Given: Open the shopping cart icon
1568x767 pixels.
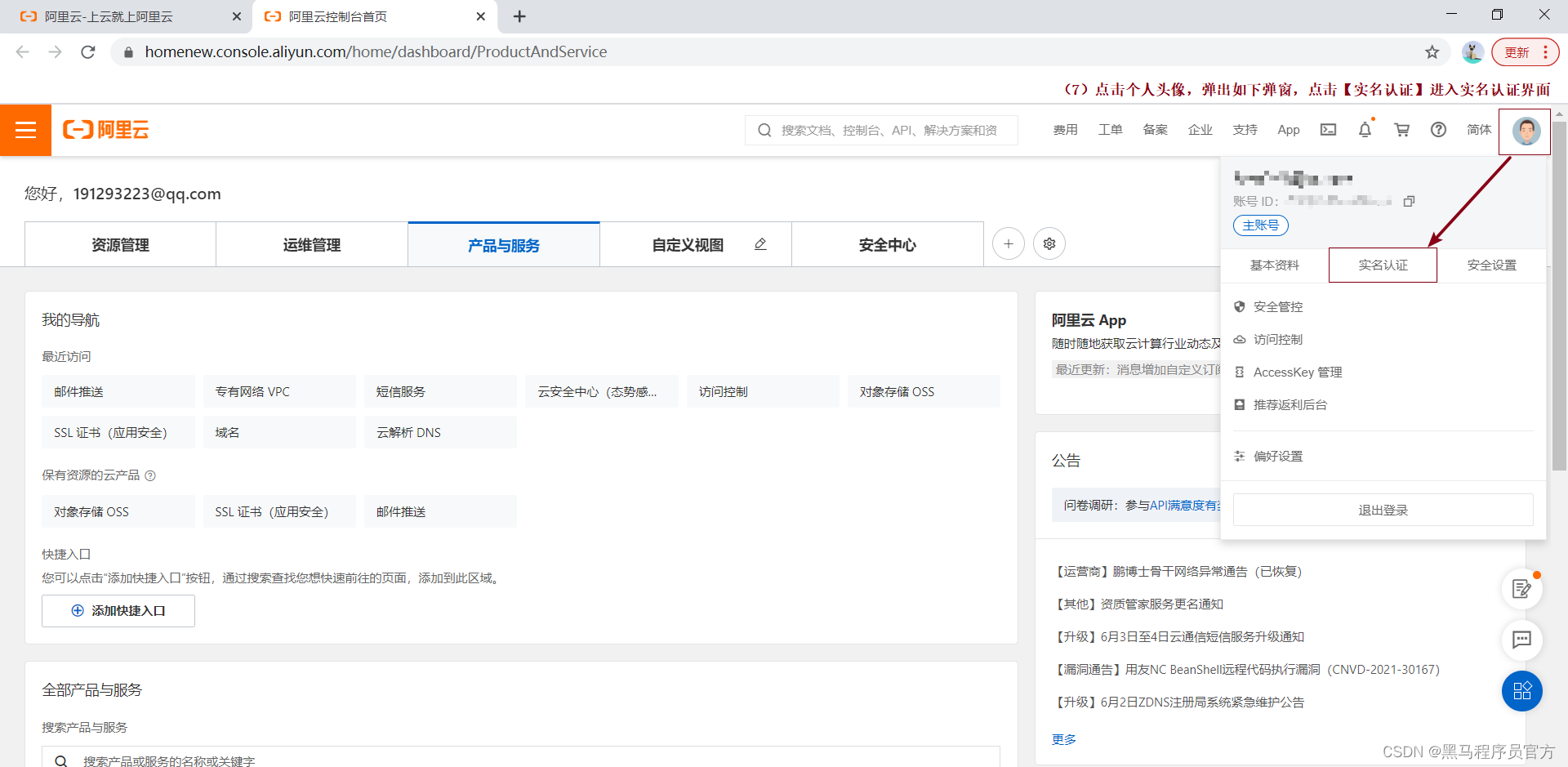Looking at the screenshot, I should tap(1401, 130).
